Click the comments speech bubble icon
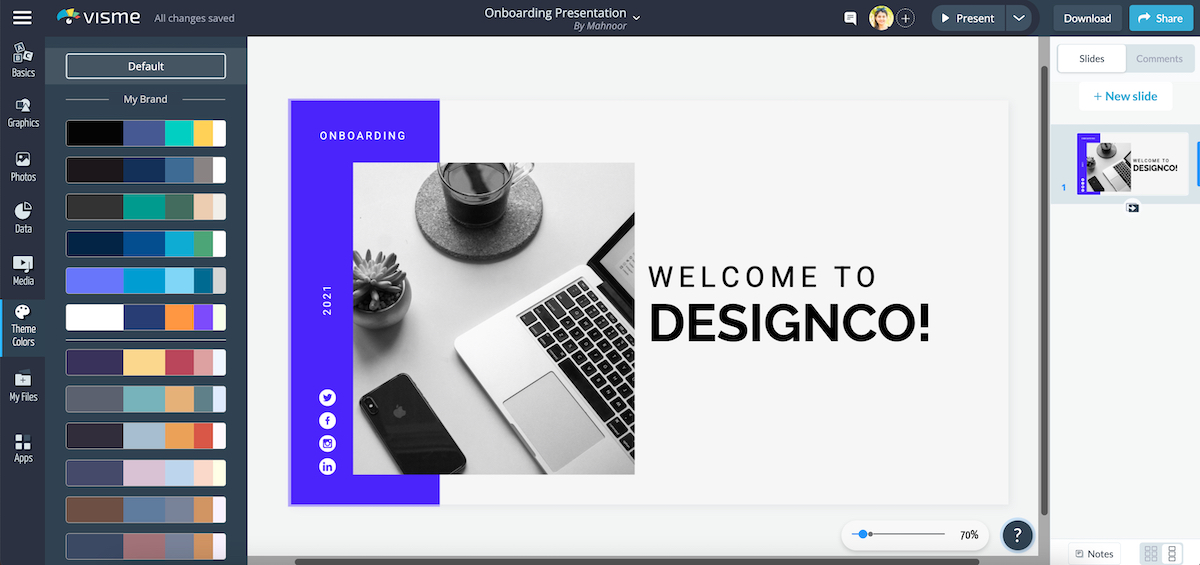Screen dimensions: 1200x565 click(x=850, y=18)
